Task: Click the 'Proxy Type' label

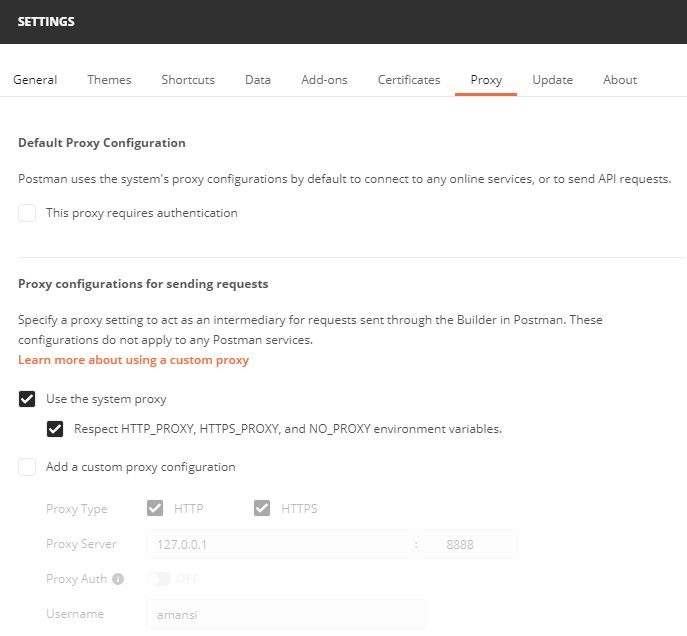Action: click(x=77, y=509)
